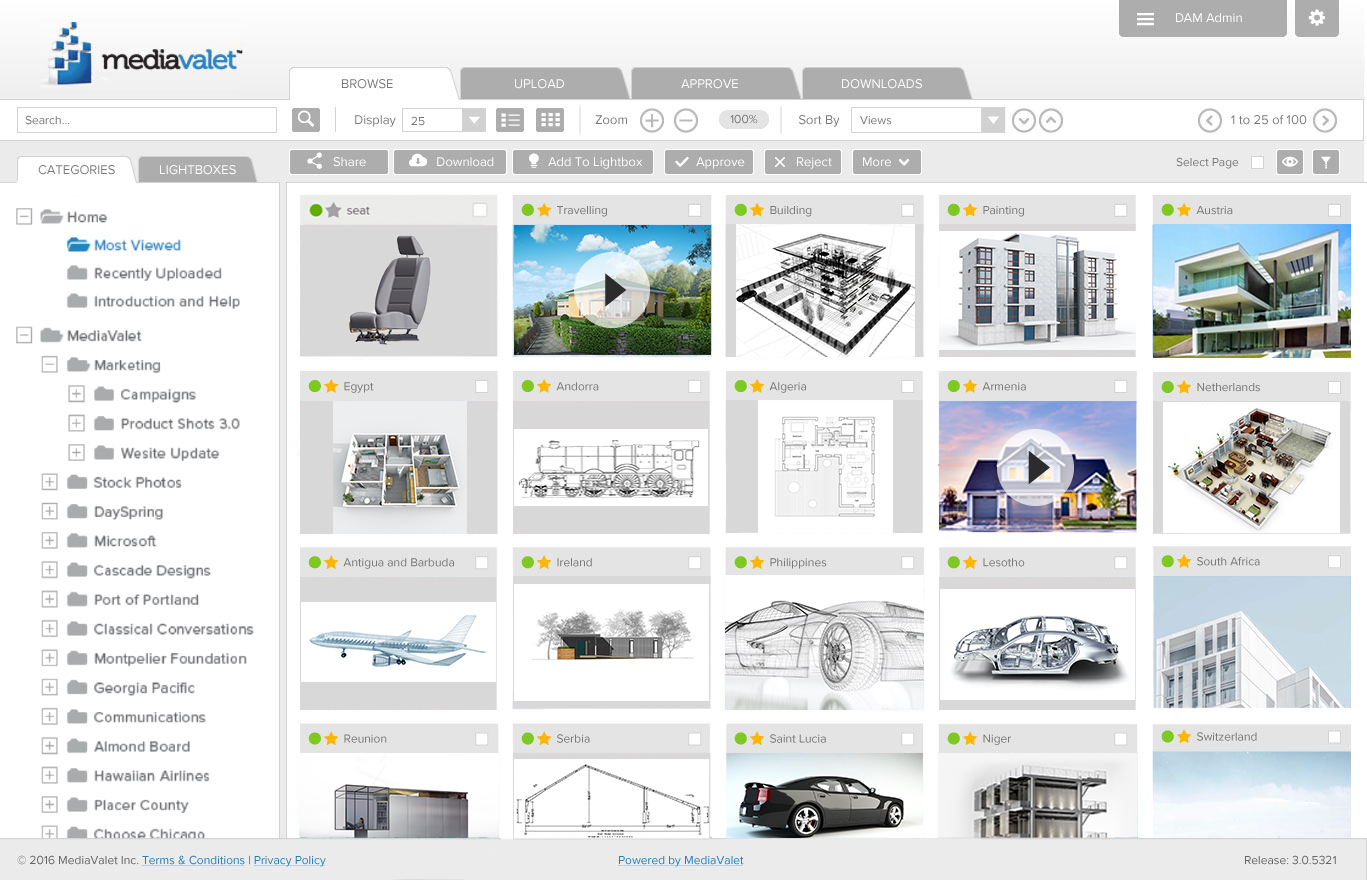Click the star on Building asset
This screenshot has height=880, width=1367.
click(x=757, y=210)
